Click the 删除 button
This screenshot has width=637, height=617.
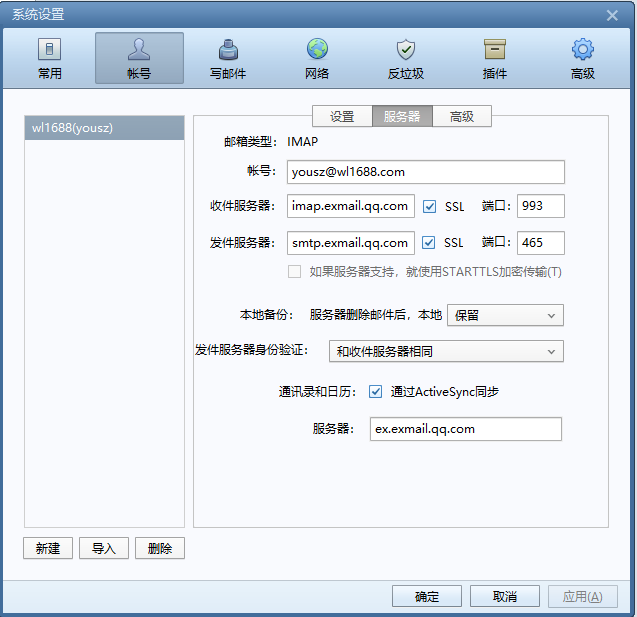click(x=160, y=548)
